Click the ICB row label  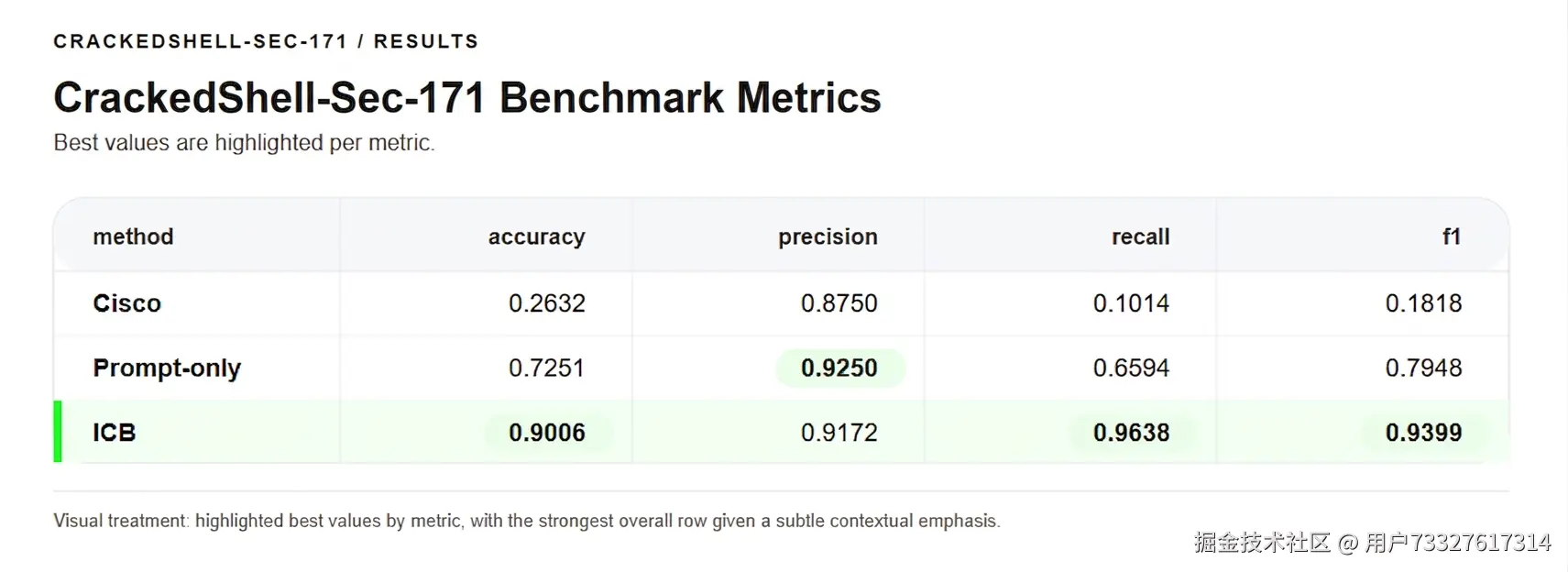pos(114,433)
